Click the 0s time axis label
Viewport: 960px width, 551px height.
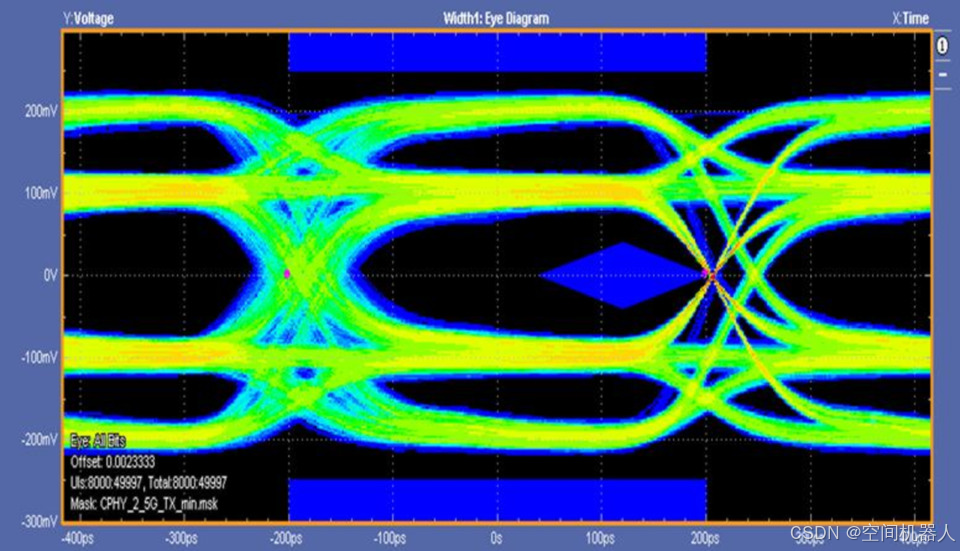(496, 538)
